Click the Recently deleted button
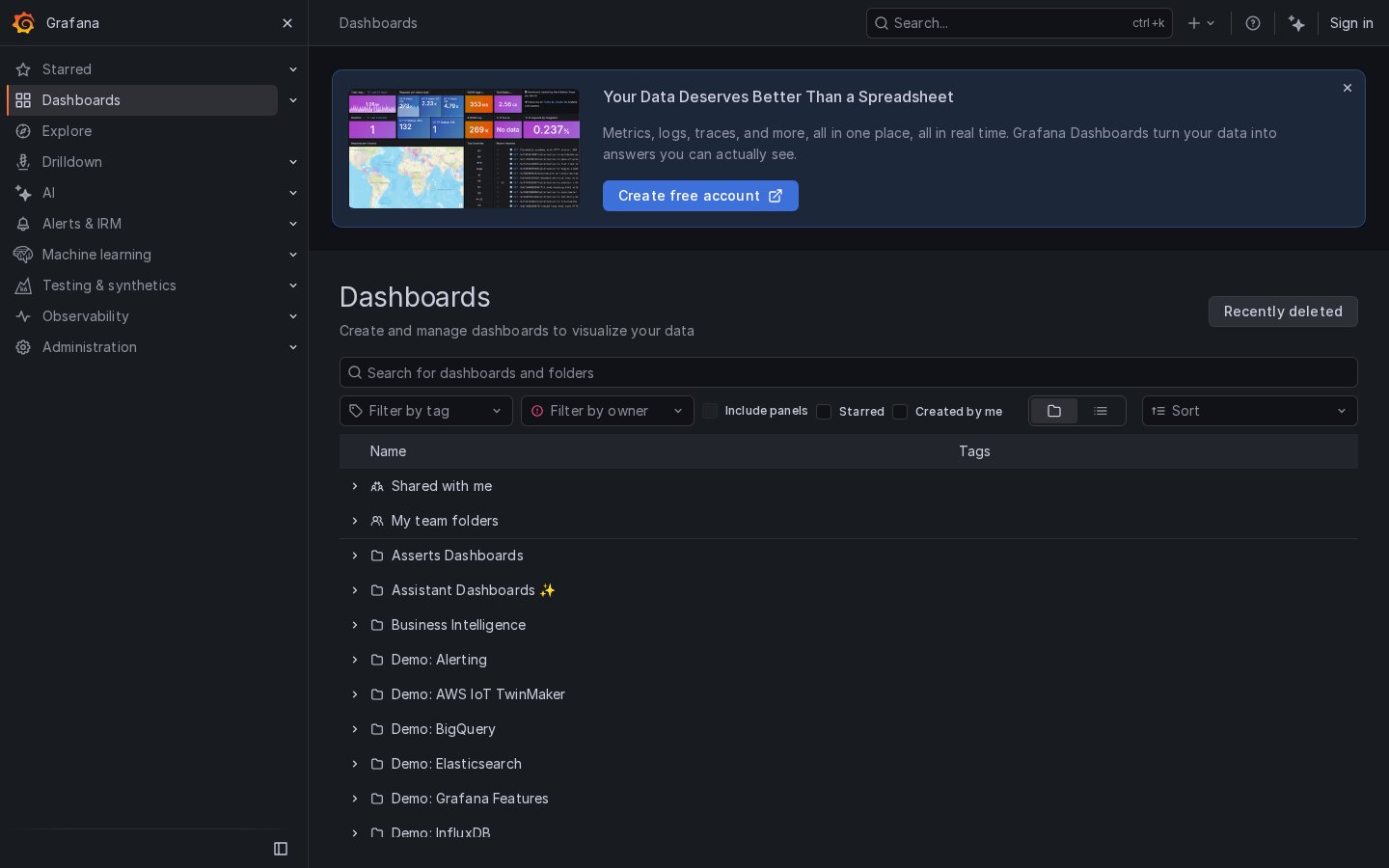 coord(1283,312)
